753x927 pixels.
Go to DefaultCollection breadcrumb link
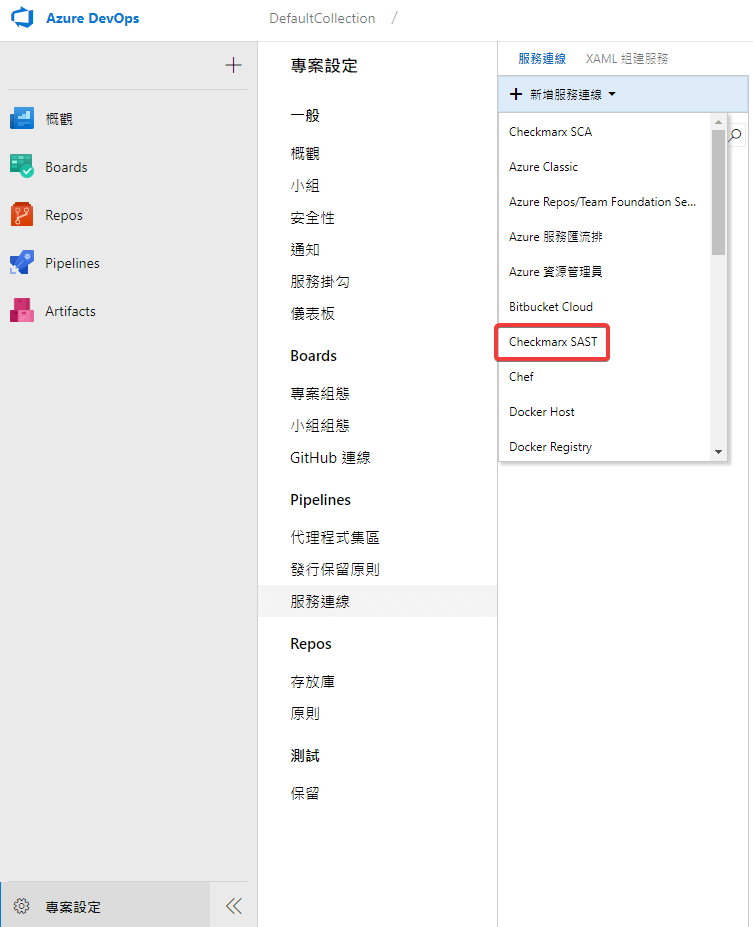click(x=322, y=19)
